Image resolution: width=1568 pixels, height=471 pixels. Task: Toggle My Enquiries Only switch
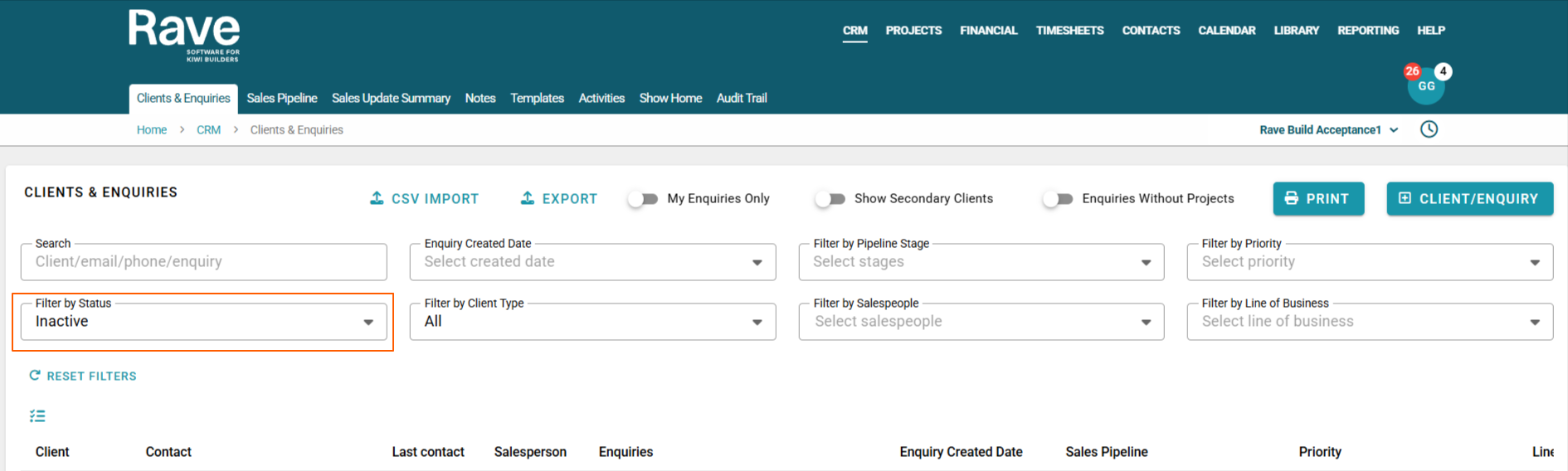click(x=643, y=199)
